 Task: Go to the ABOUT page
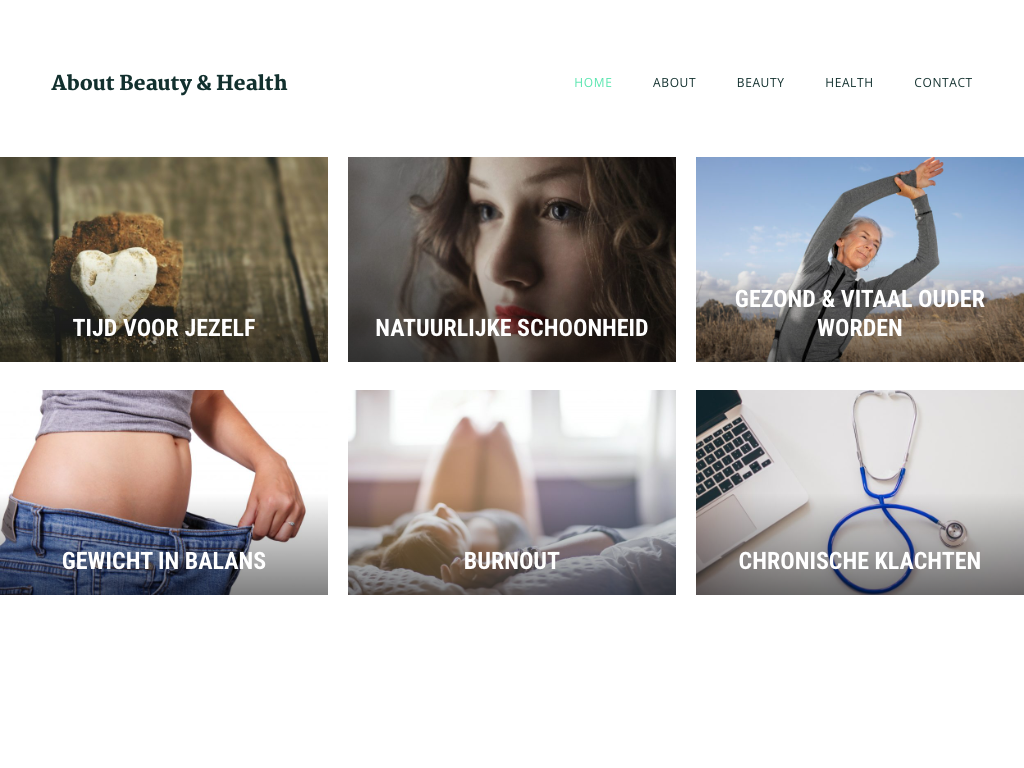click(674, 83)
